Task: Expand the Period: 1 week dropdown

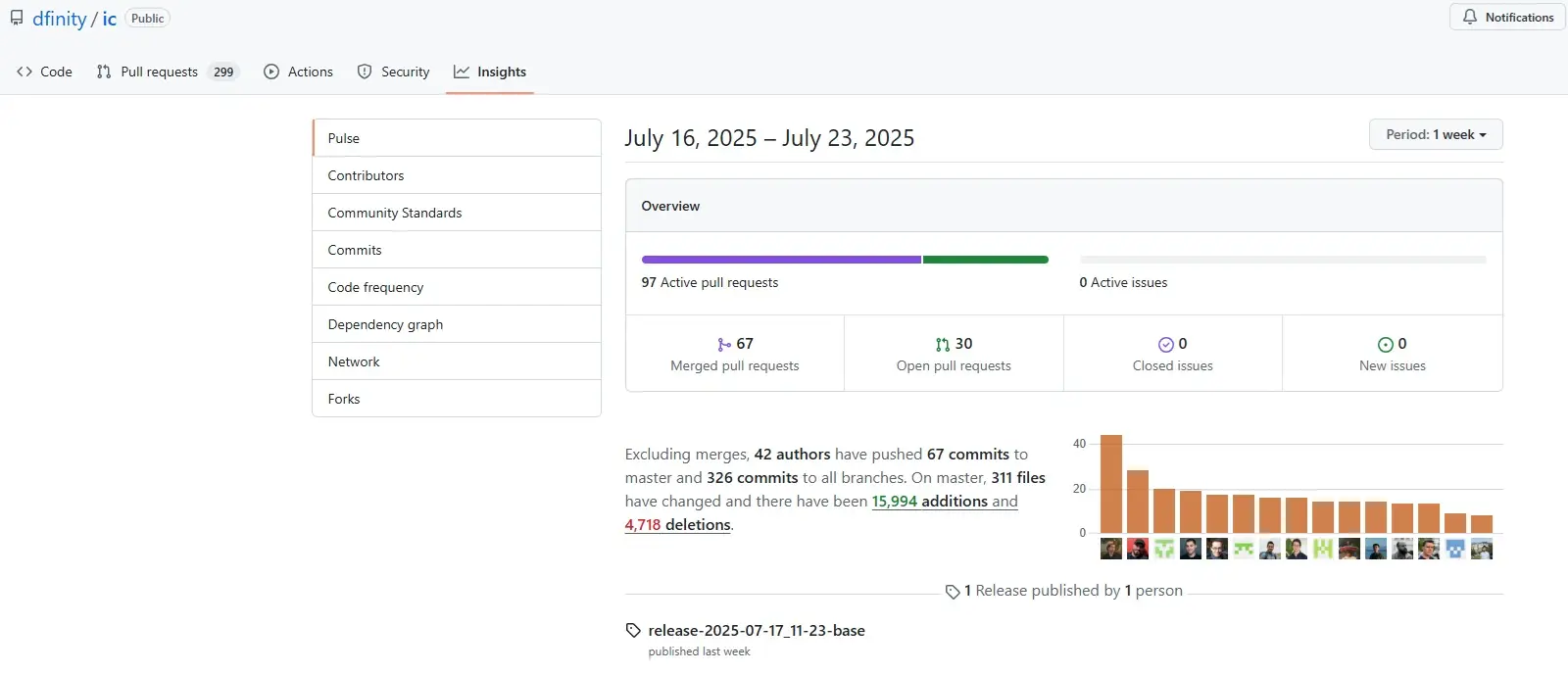Action: [1436, 134]
